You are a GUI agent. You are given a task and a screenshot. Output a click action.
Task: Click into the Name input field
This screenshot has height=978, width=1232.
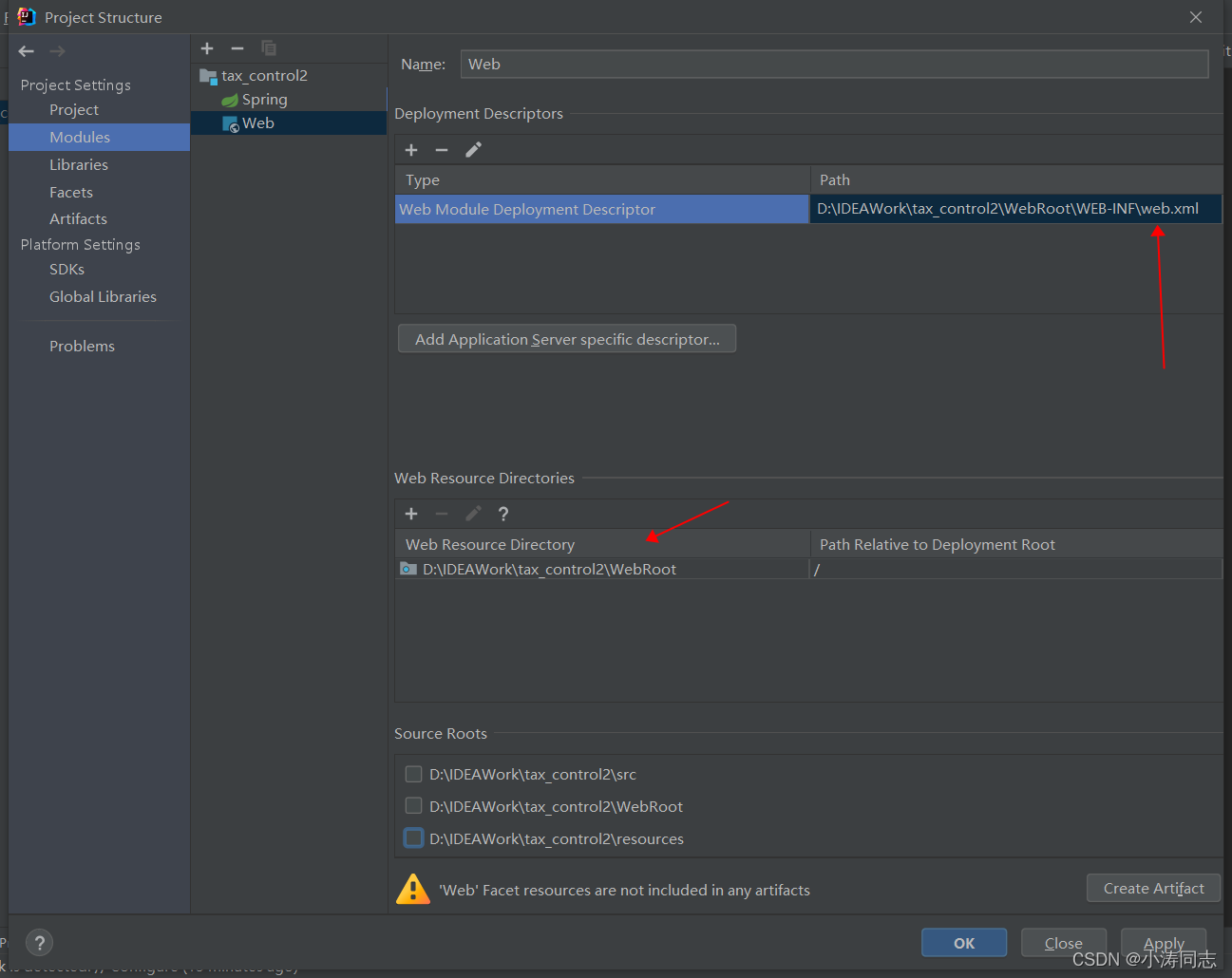(834, 65)
